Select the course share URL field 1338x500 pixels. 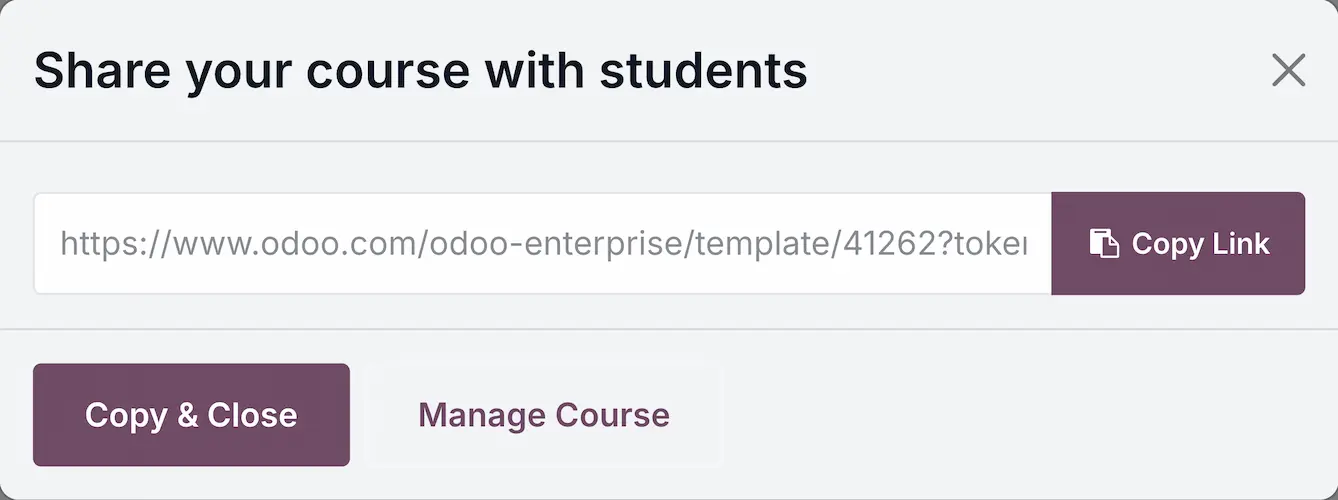(543, 244)
